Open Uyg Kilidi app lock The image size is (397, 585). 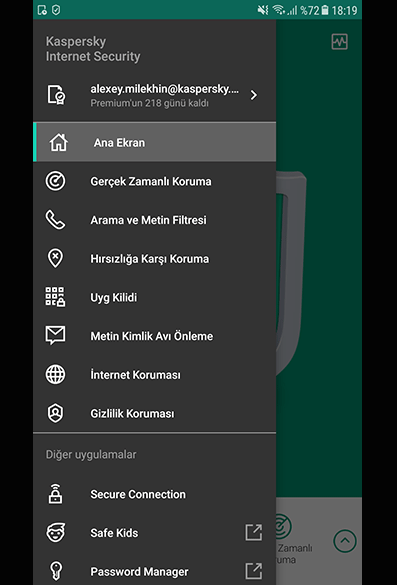click(x=154, y=298)
